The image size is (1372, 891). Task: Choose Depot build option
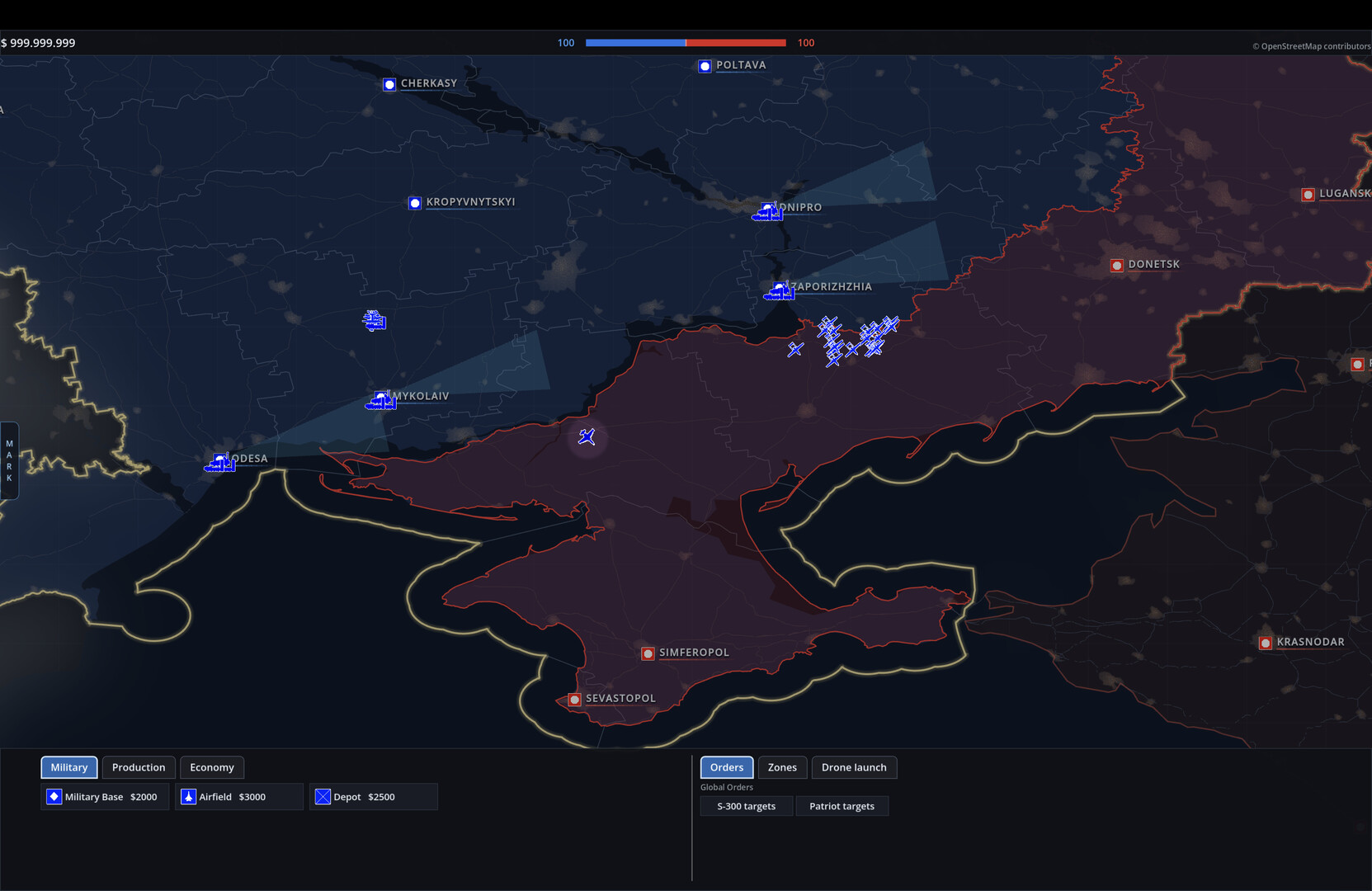(x=374, y=797)
